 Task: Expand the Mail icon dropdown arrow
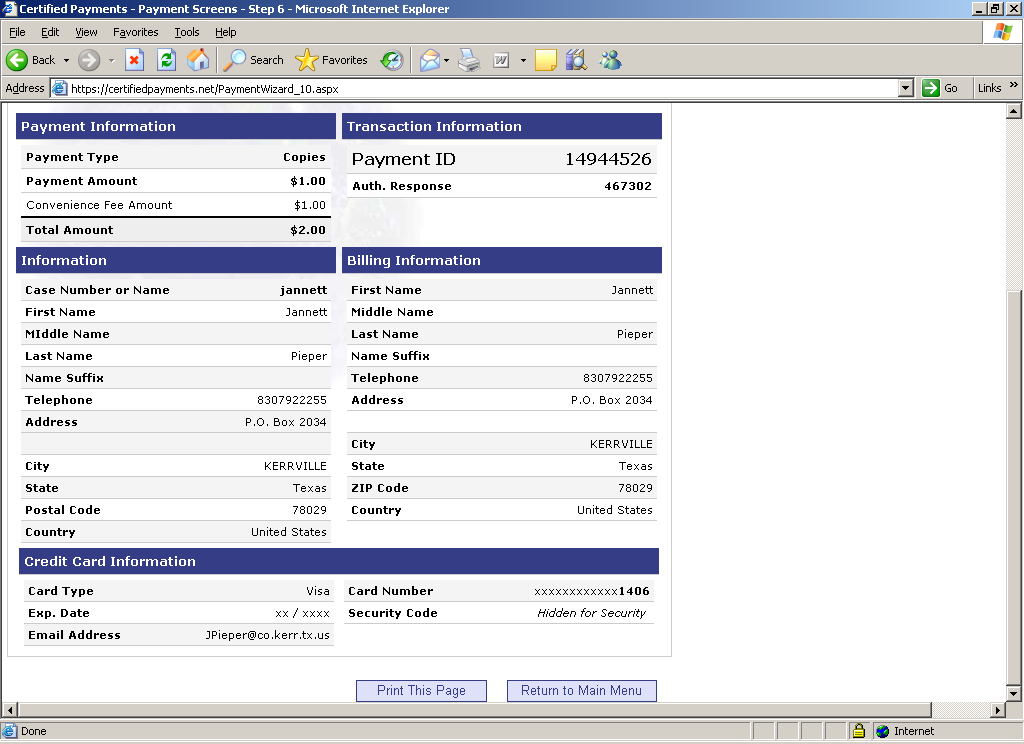[447, 60]
